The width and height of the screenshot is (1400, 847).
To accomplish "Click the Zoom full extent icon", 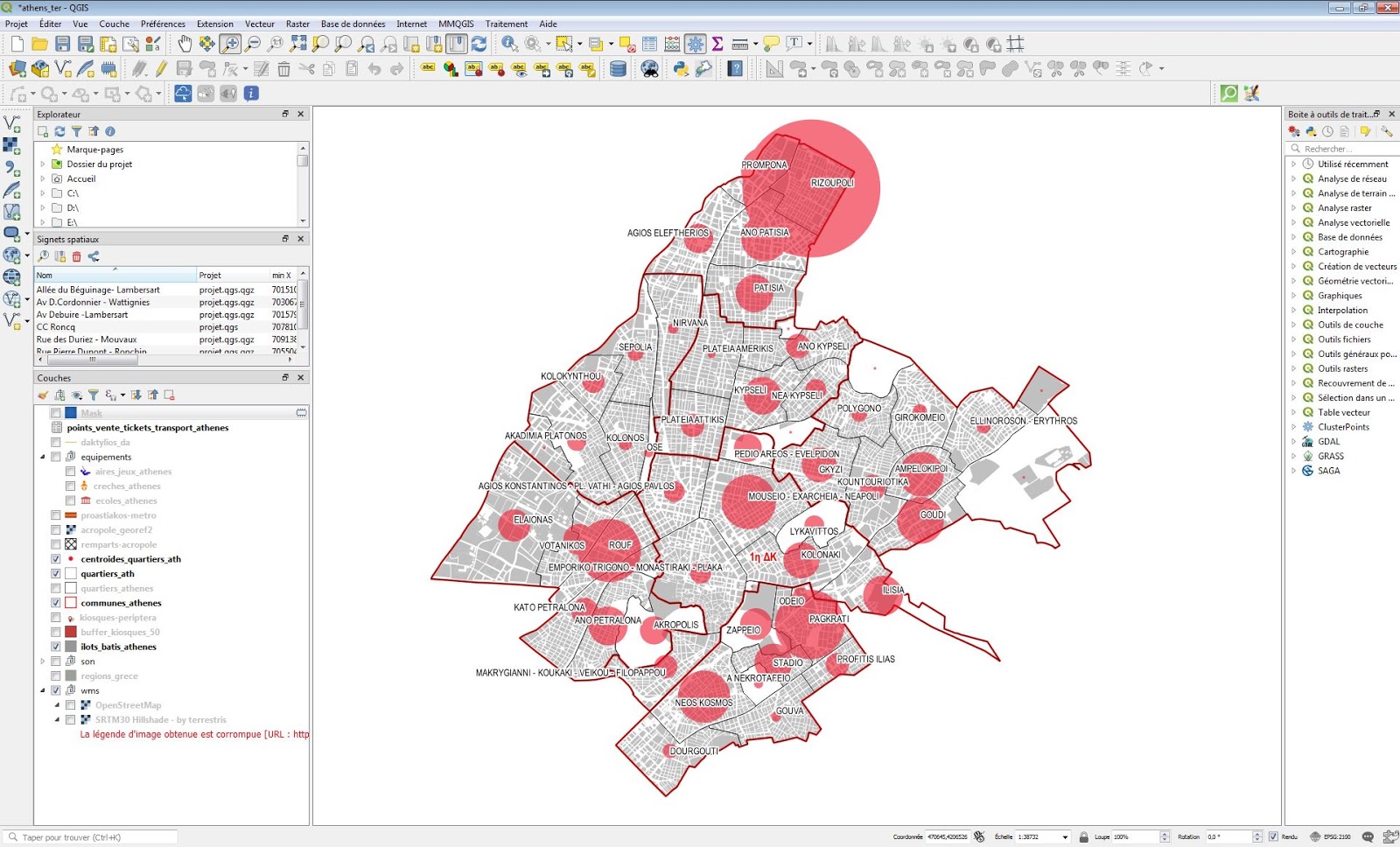I will [x=298, y=44].
